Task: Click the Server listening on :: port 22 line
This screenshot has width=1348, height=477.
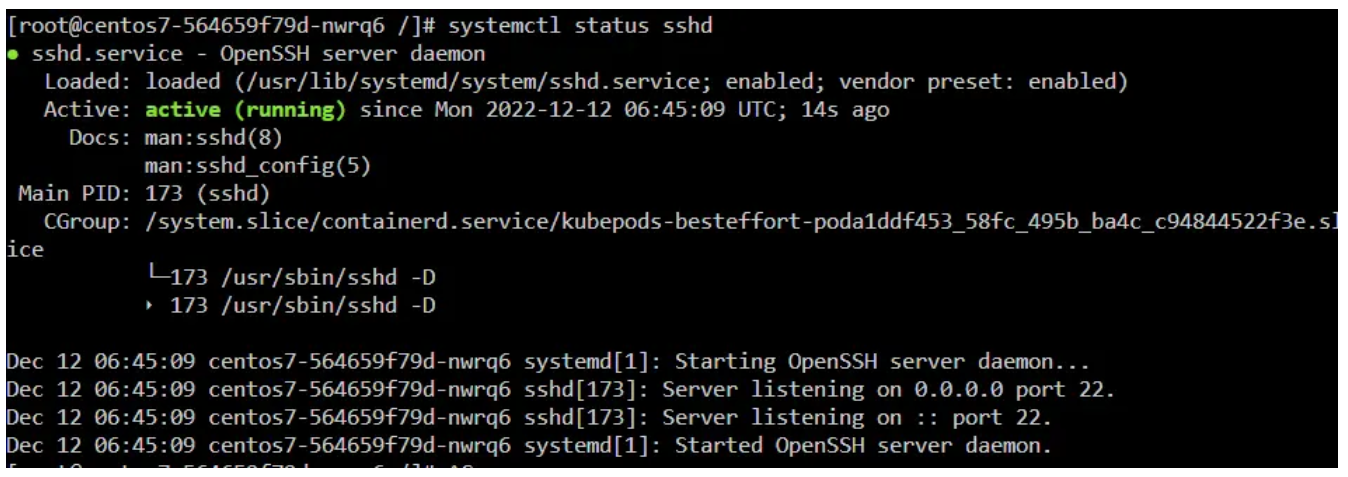Action: (529, 417)
